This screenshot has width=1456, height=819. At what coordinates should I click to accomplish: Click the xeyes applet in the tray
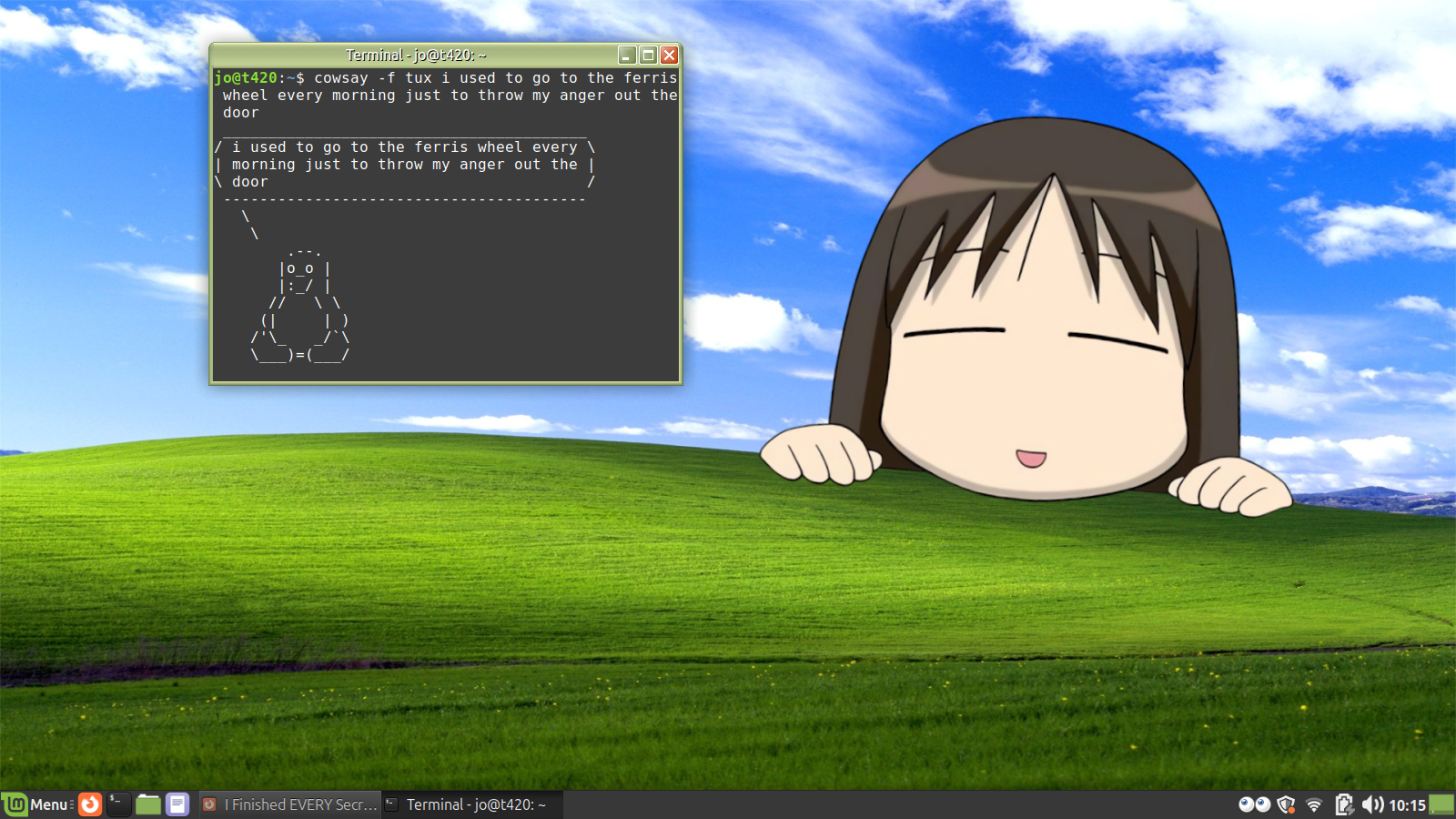[1255, 804]
